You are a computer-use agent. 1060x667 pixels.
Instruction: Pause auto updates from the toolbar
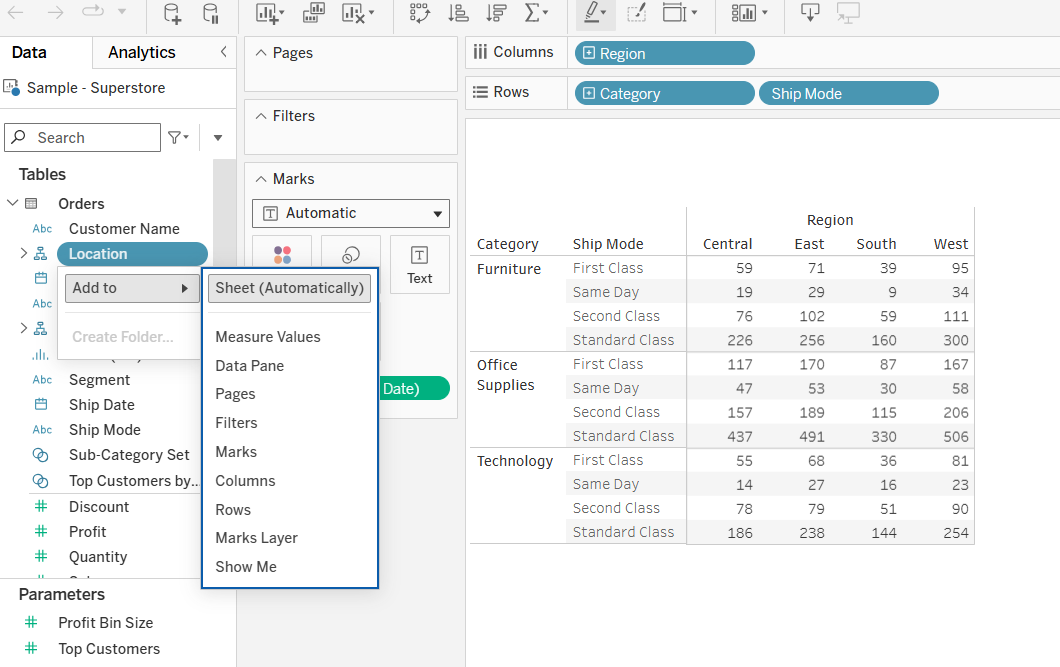click(x=211, y=15)
